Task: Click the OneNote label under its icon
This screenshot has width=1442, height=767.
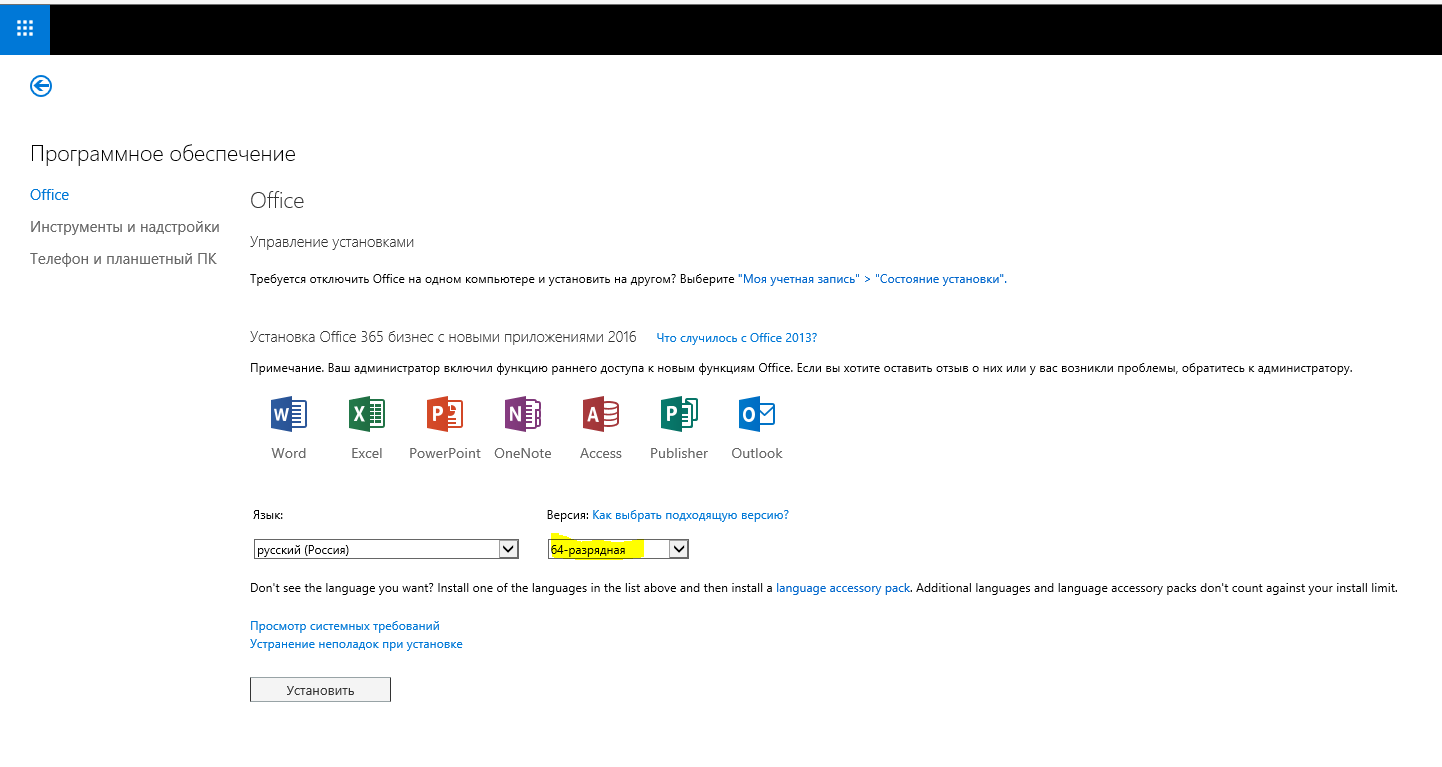Action: pos(523,453)
